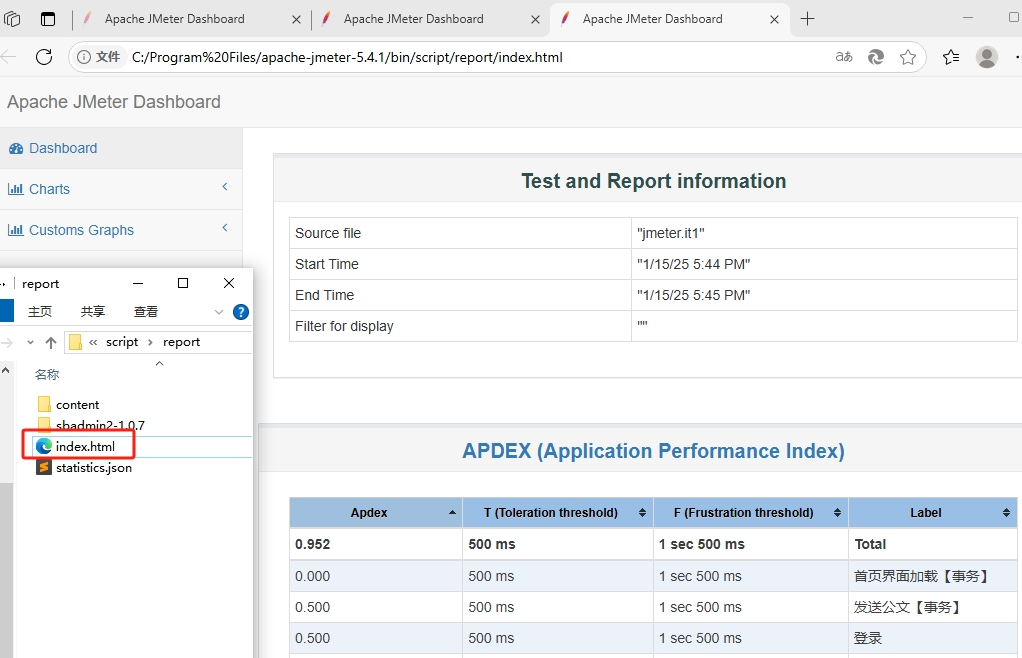Open the tab actions menu icon
Image resolution: width=1022 pixels, height=658 pixels.
pos(48,19)
